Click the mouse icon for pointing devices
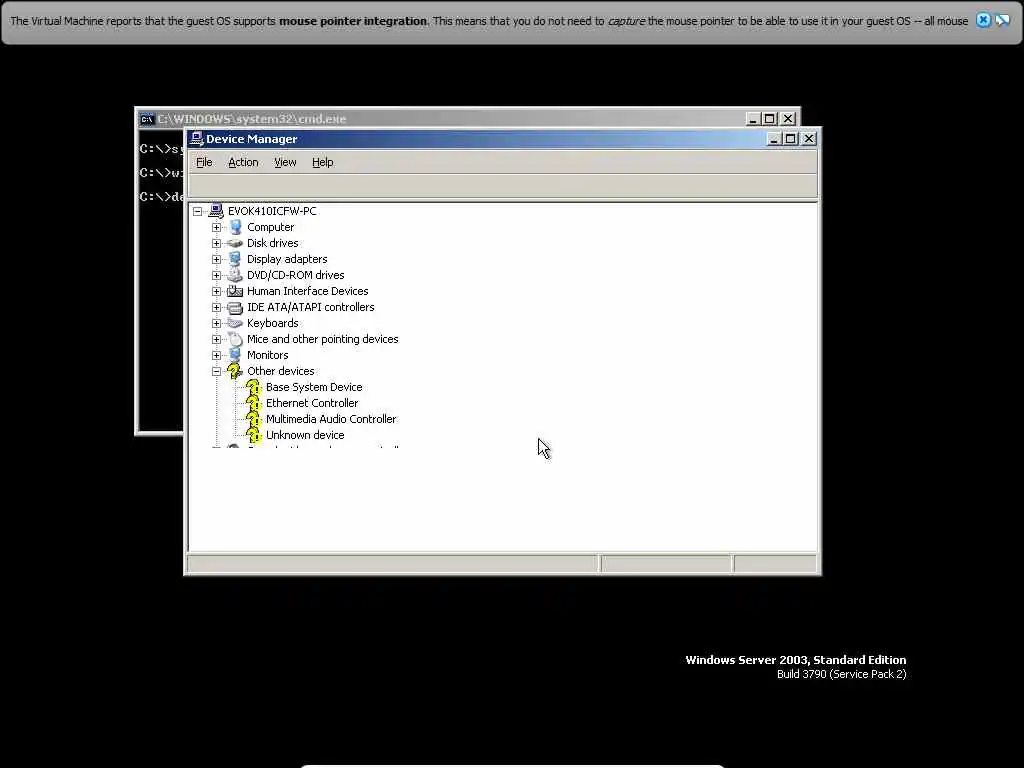Viewport: 1024px width, 768px height. click(235, 339)
